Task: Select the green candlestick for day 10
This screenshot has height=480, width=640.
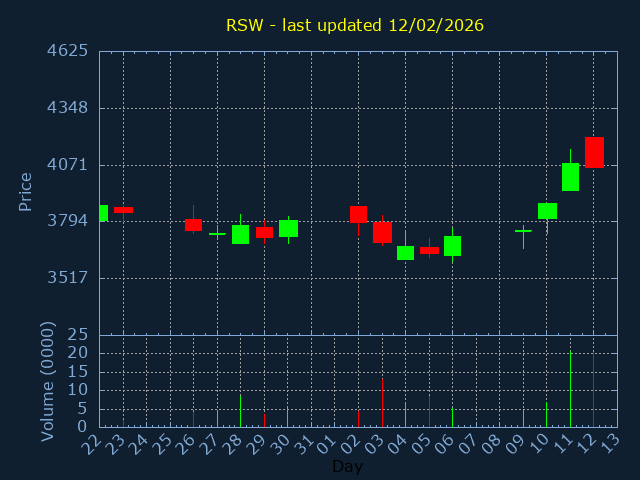Action: click(547, 211)
